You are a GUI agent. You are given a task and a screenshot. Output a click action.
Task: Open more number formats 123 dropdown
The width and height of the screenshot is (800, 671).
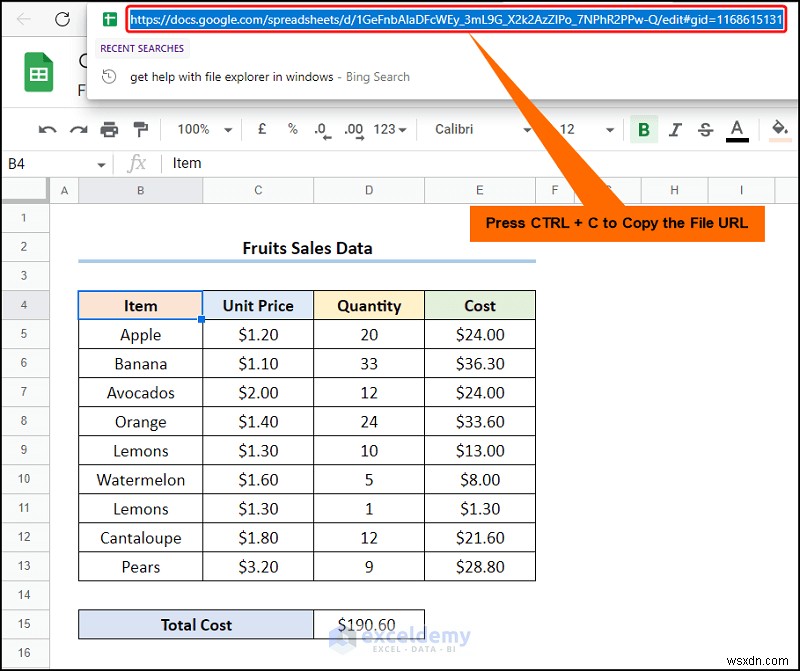click(x=390, y=130)
